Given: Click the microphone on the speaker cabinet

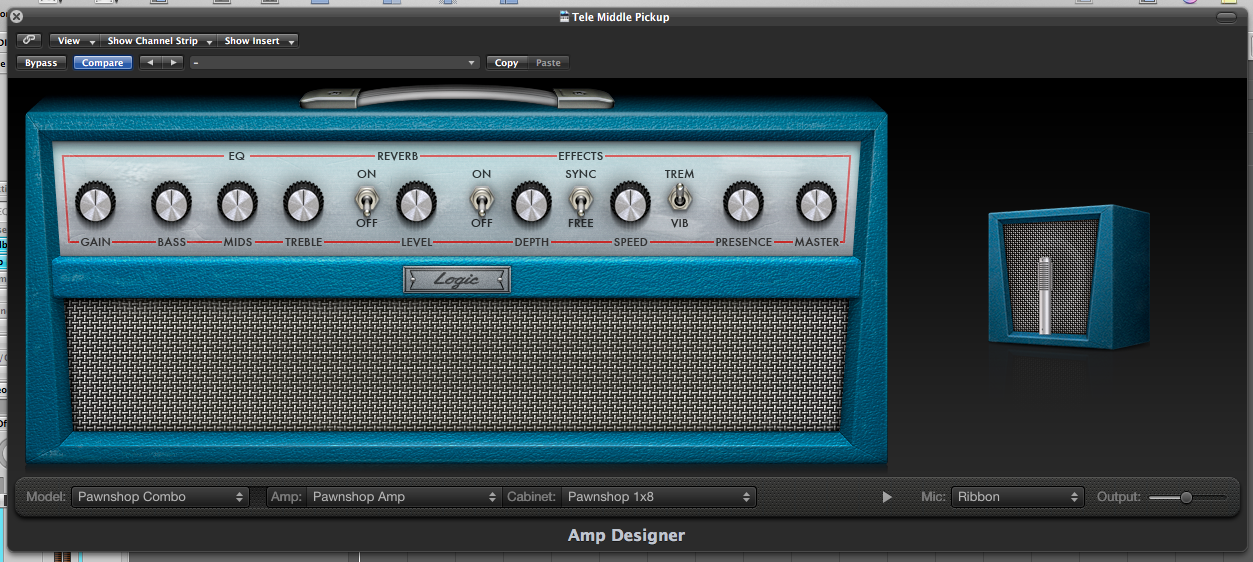Looking at the screenshot, I should point(1045,295).
